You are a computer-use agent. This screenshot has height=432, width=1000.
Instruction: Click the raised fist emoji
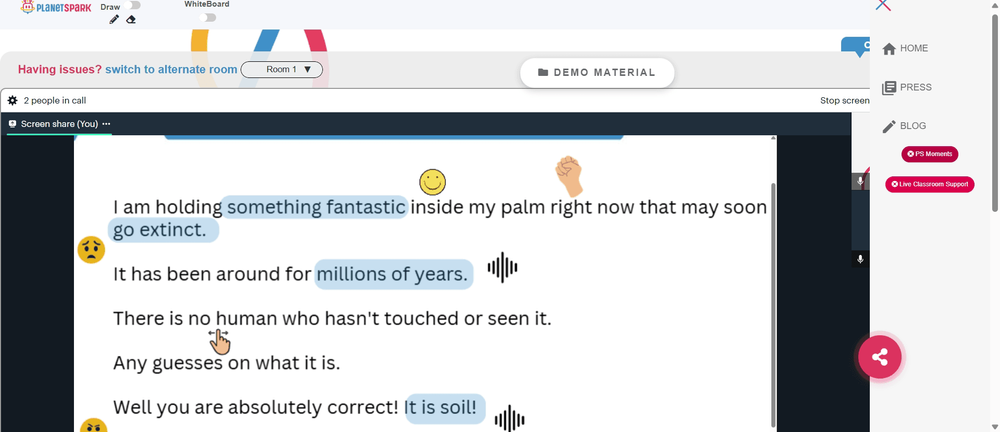[x=569, y=176]
